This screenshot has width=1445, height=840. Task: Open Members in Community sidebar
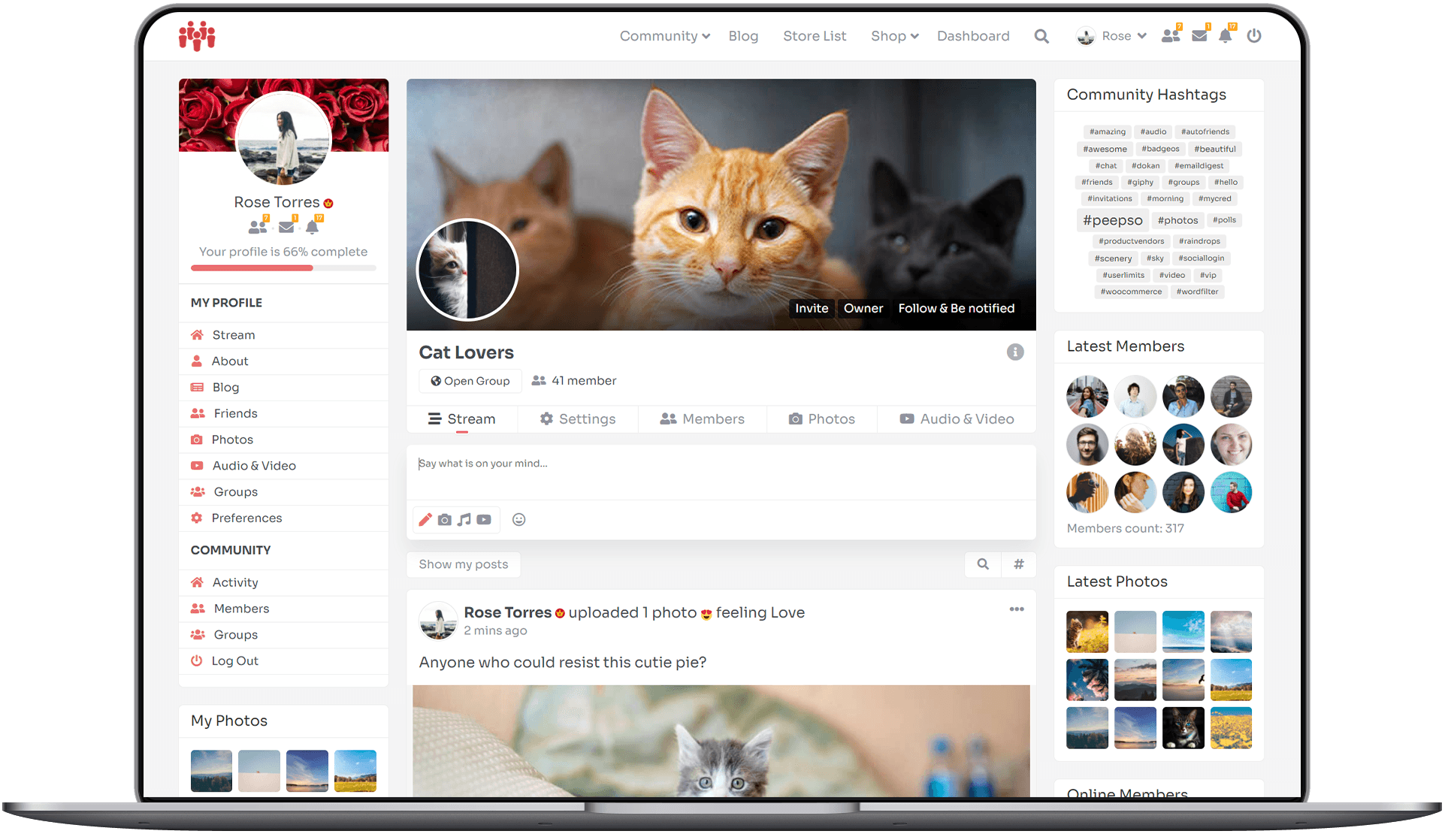(x=283, y=609)
